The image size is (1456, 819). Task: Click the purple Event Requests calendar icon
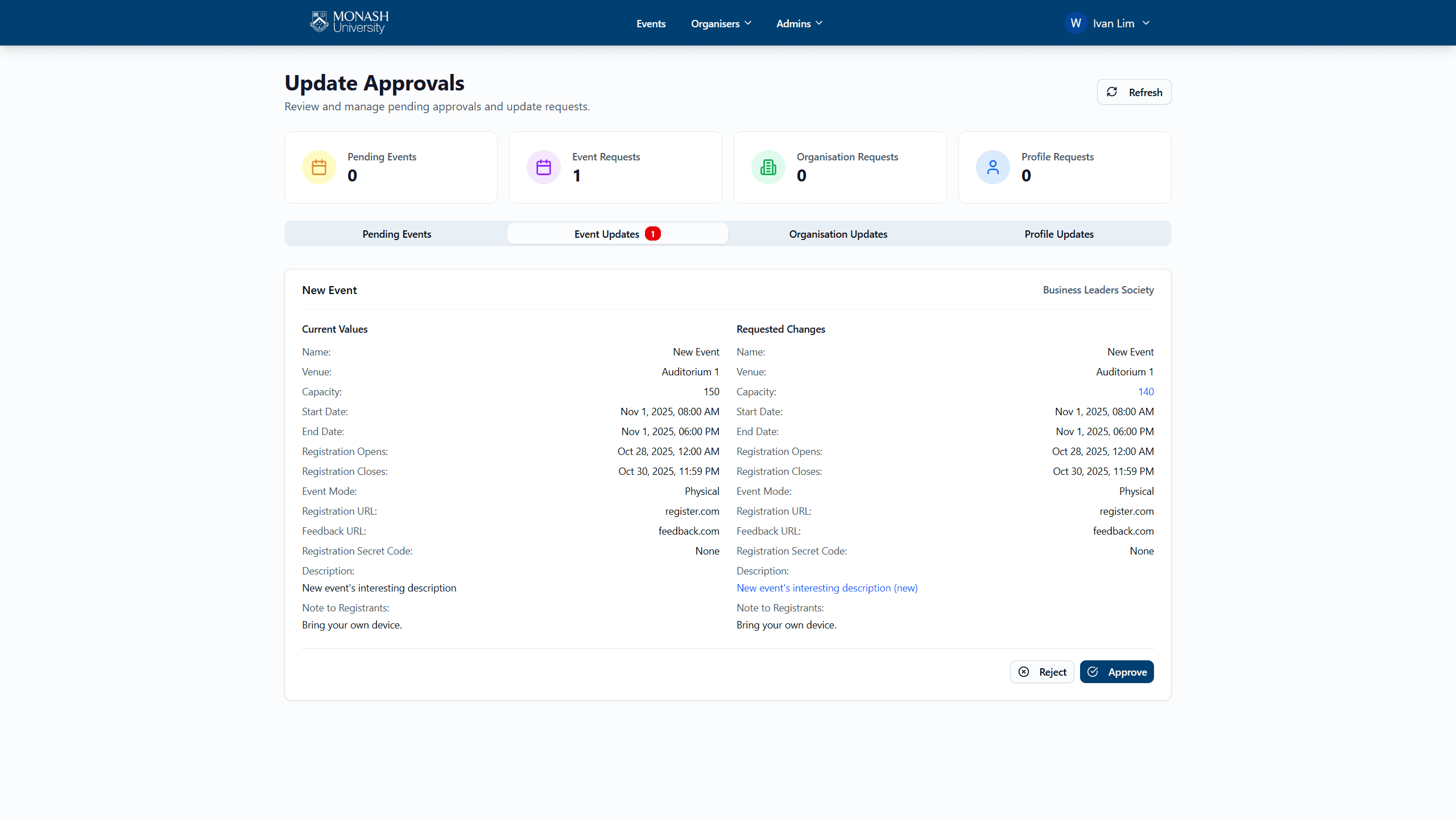click(x=544, y=167)
